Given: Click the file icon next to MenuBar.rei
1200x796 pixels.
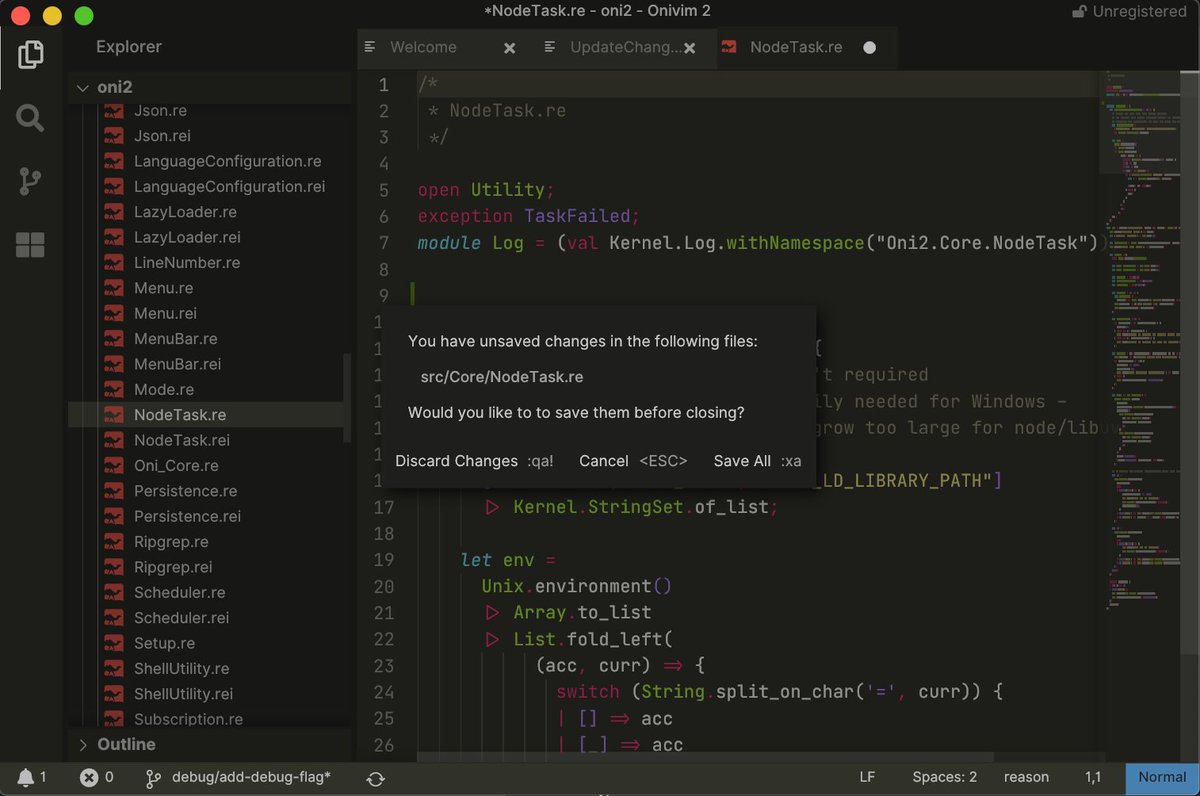Looking at the screenshot, I should (115, 364).
